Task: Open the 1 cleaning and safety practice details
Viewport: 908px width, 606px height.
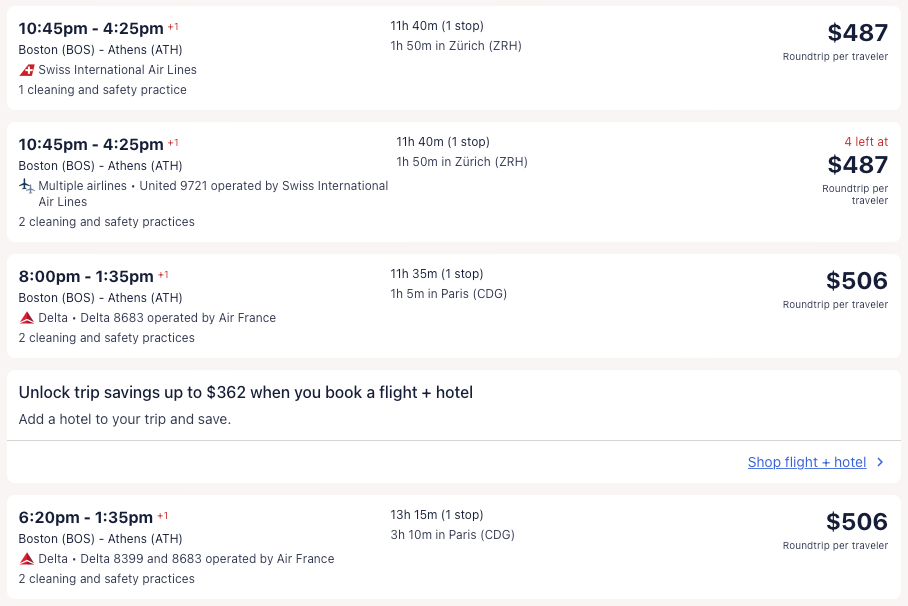Action: 102,90
